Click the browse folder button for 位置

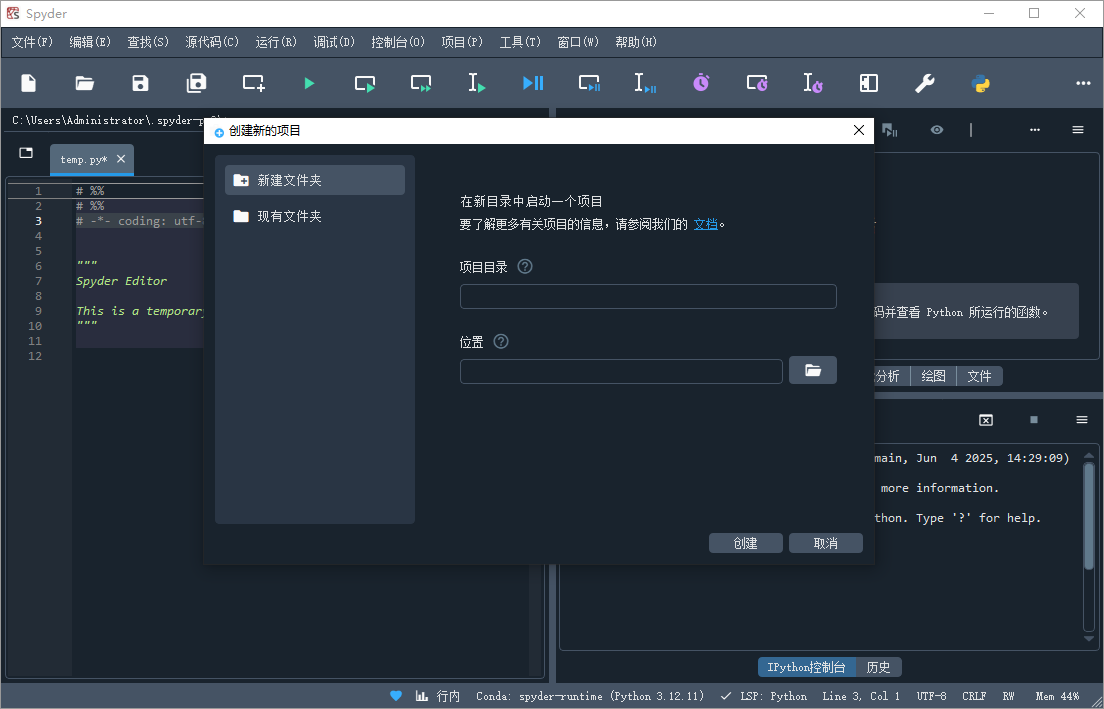click(813, 370)
